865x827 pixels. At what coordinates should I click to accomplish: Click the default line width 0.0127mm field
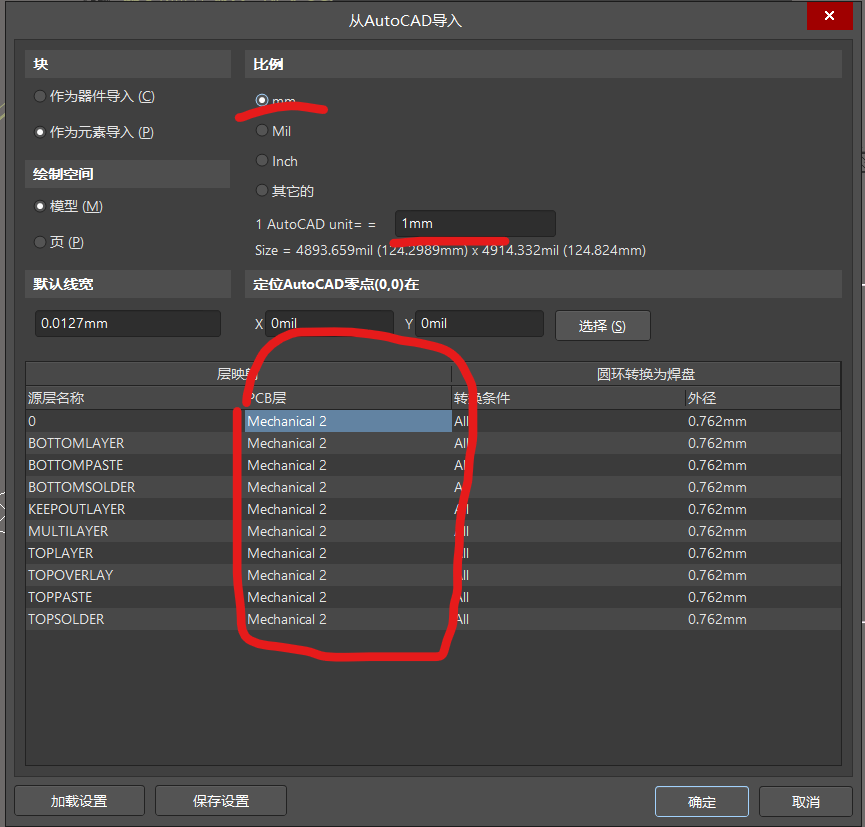click(x=127, y=323)
